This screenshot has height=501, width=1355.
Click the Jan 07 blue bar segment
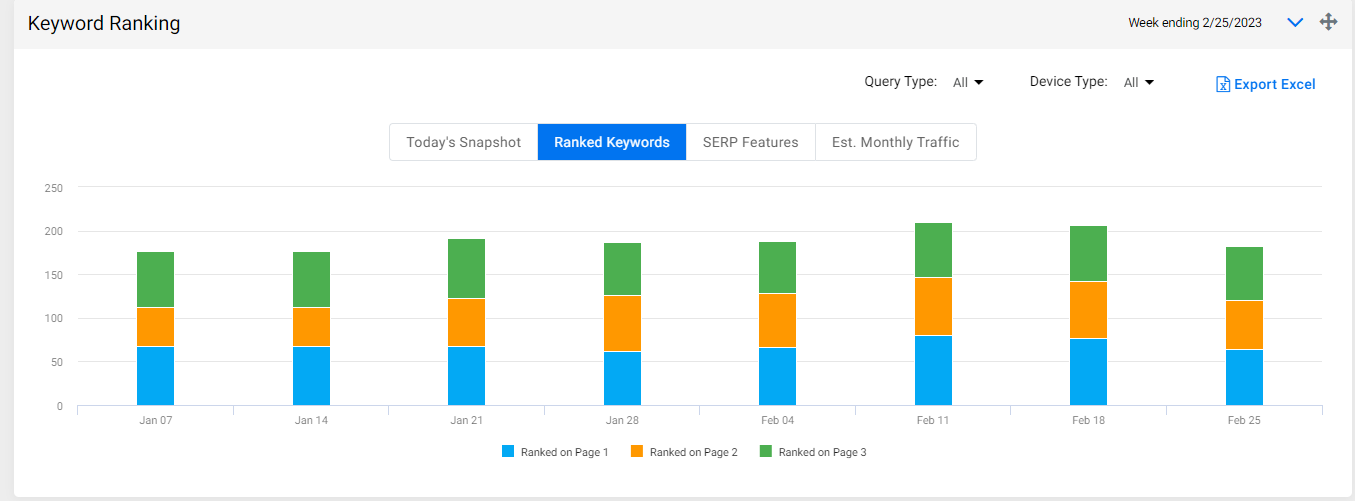[155, 376]
